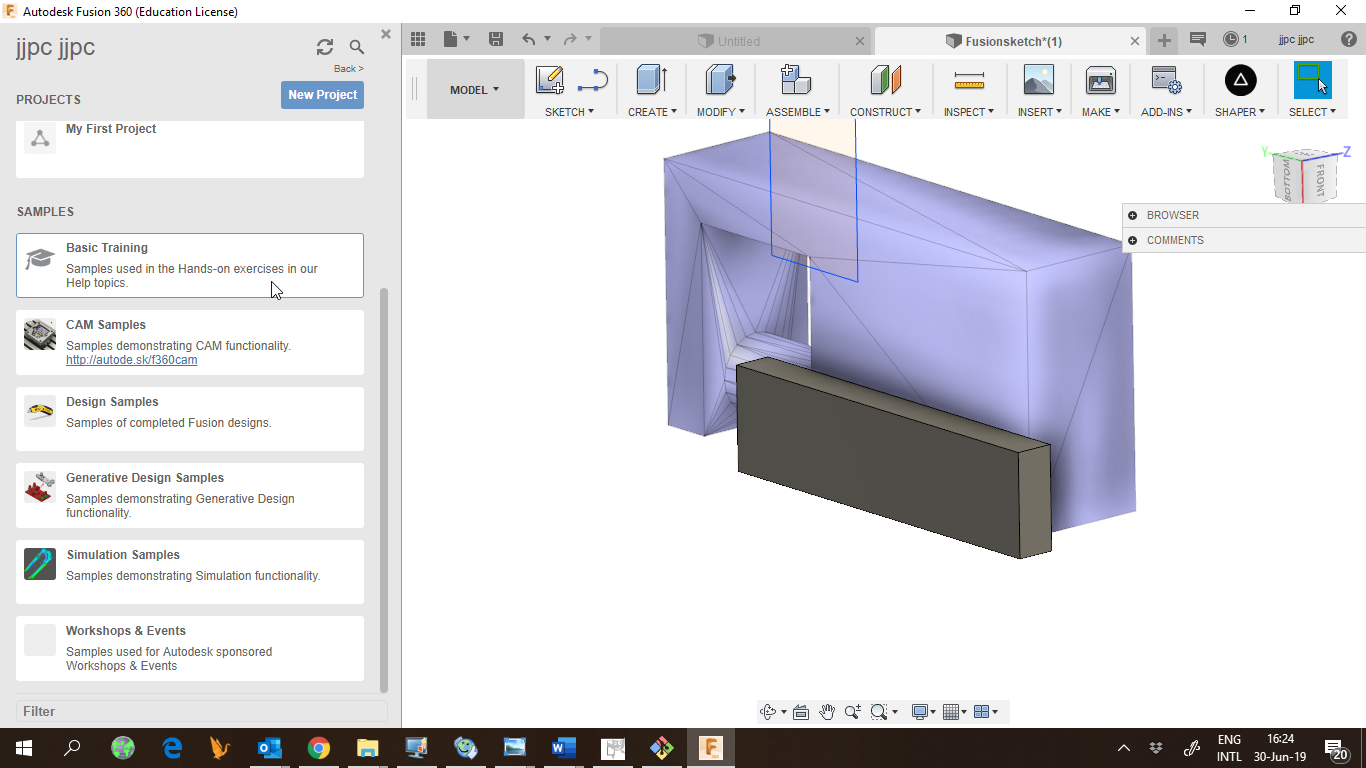Expand the MAKE menu
The height and width of the screenshot is (768, 1366).
click(x=1100, y=112)
